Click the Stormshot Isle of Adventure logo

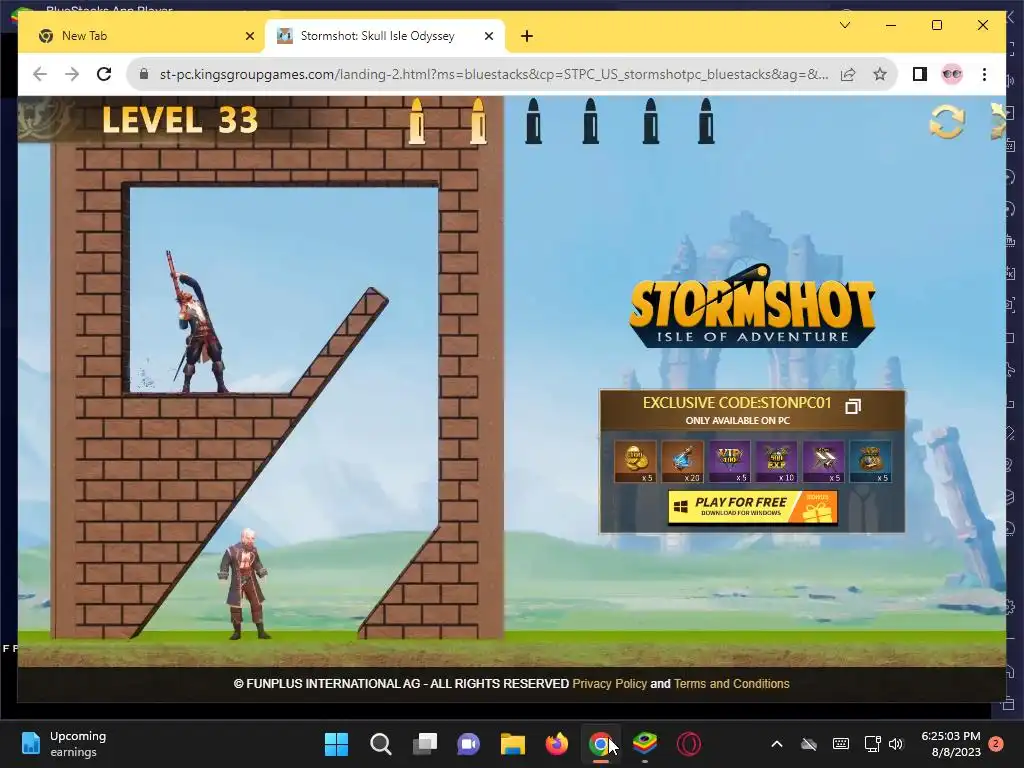click(752, 306)
